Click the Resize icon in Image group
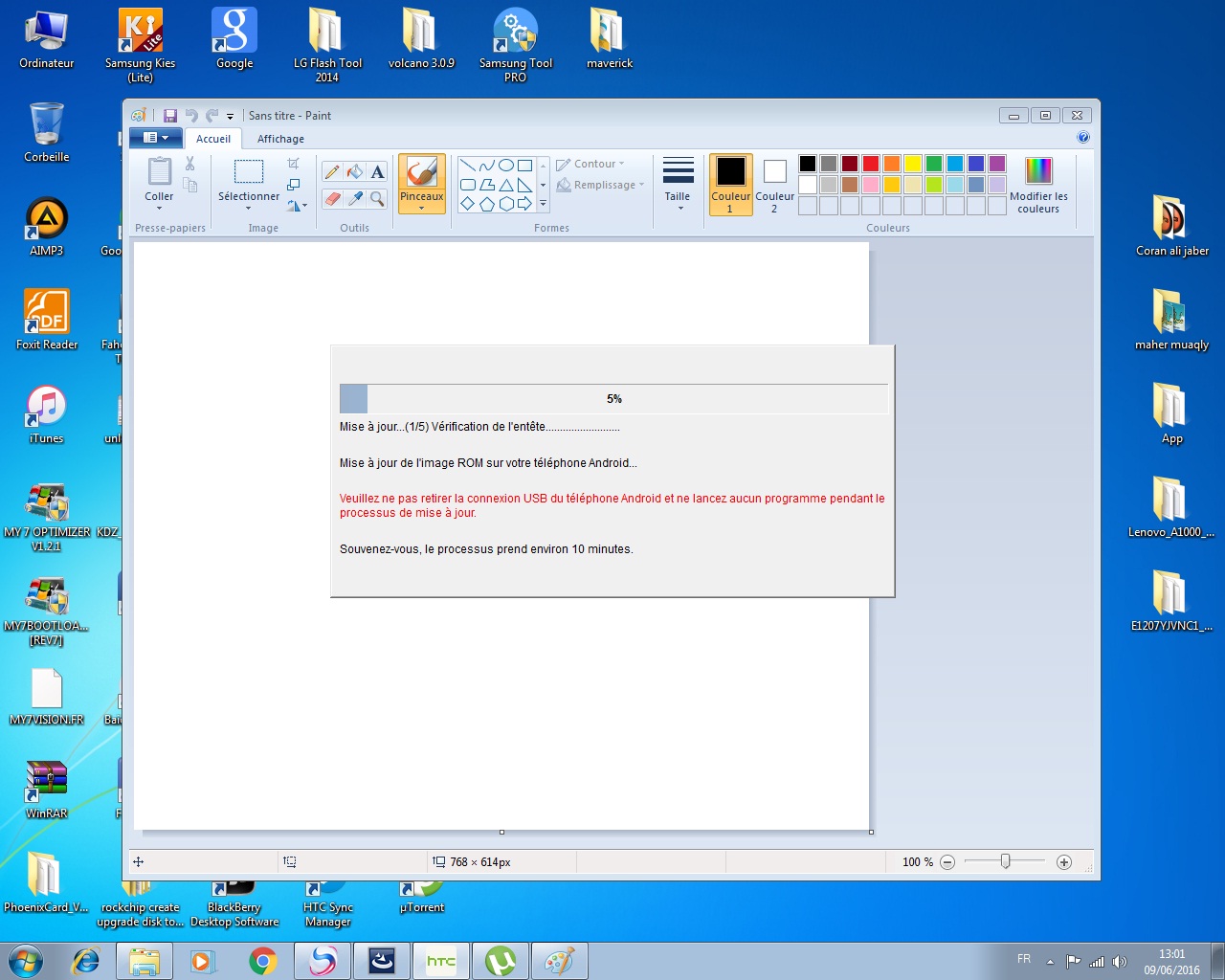This screenshot has height=980, width=1225. (x=294, y=184)
